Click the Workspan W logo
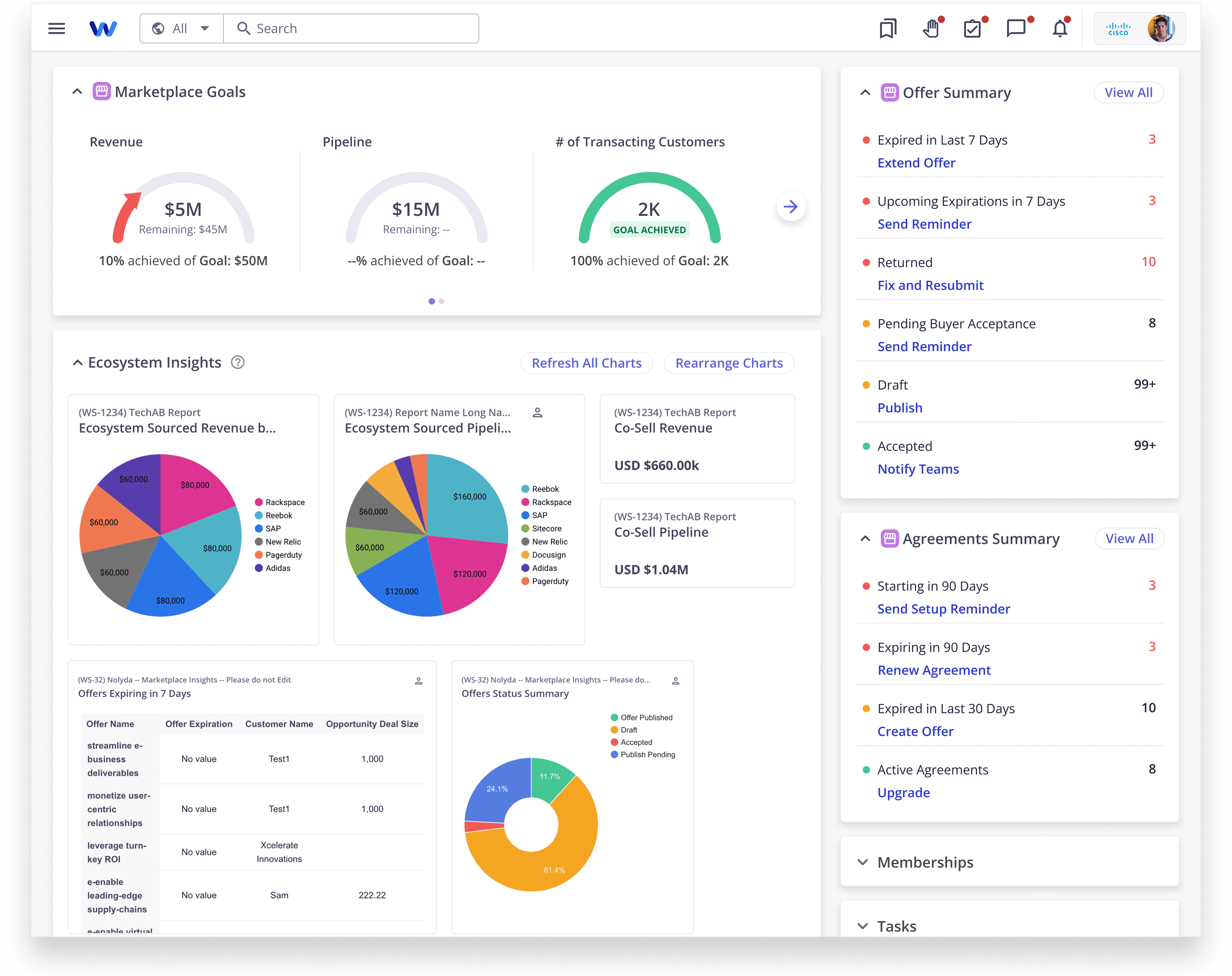Viewport: 1232px width, 976px height. pos(103,29)
